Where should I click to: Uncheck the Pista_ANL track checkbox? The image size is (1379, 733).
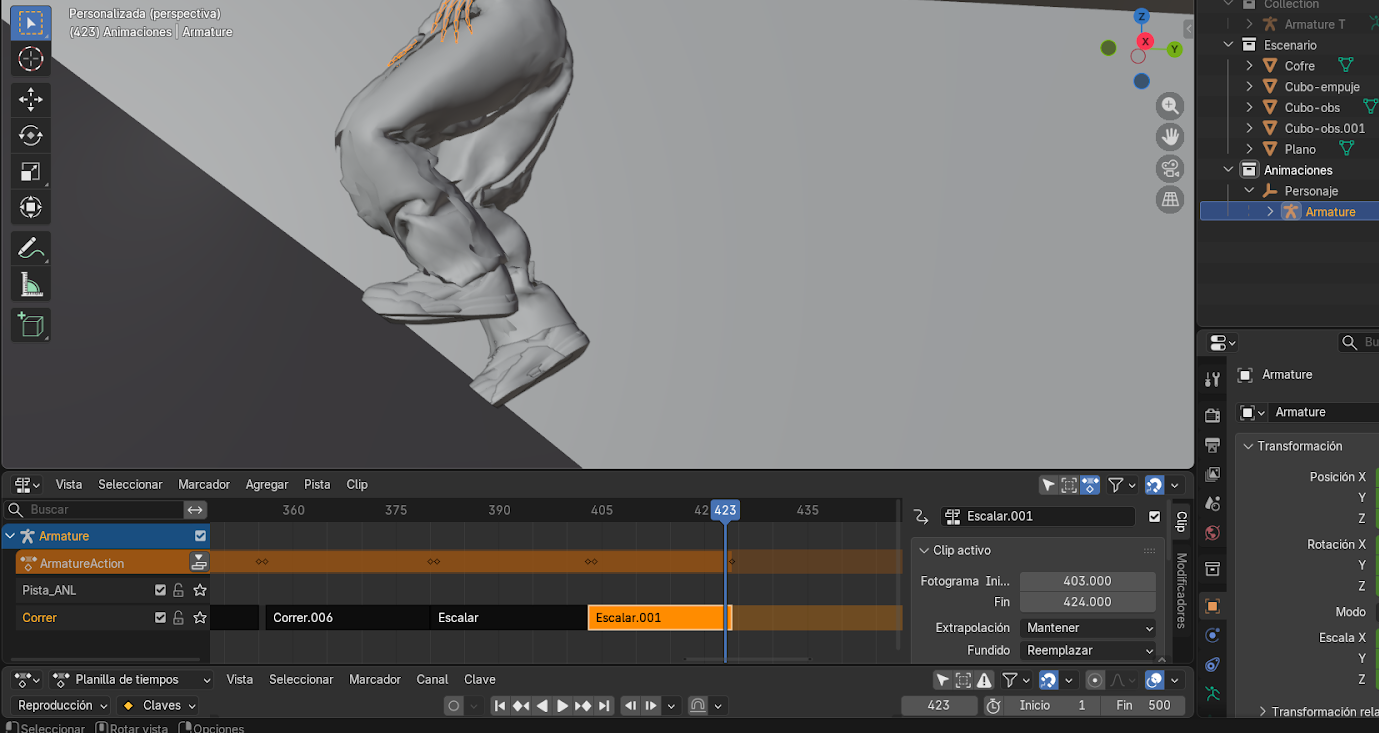click(160, 590)
